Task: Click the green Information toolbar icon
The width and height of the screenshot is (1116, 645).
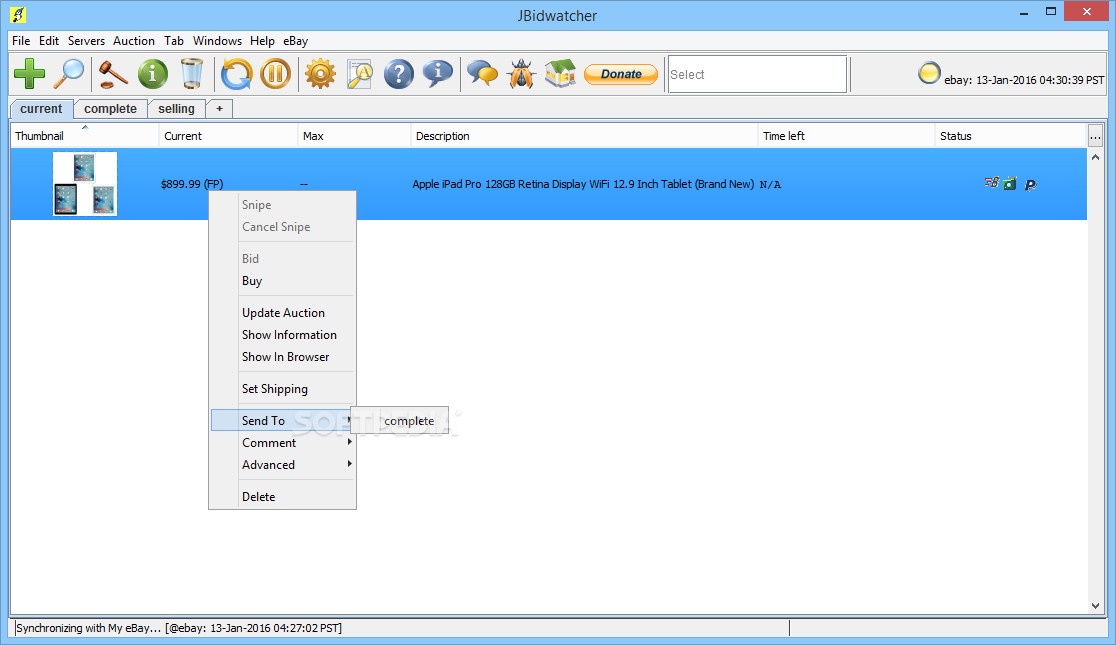Action: tap(152, 74)
